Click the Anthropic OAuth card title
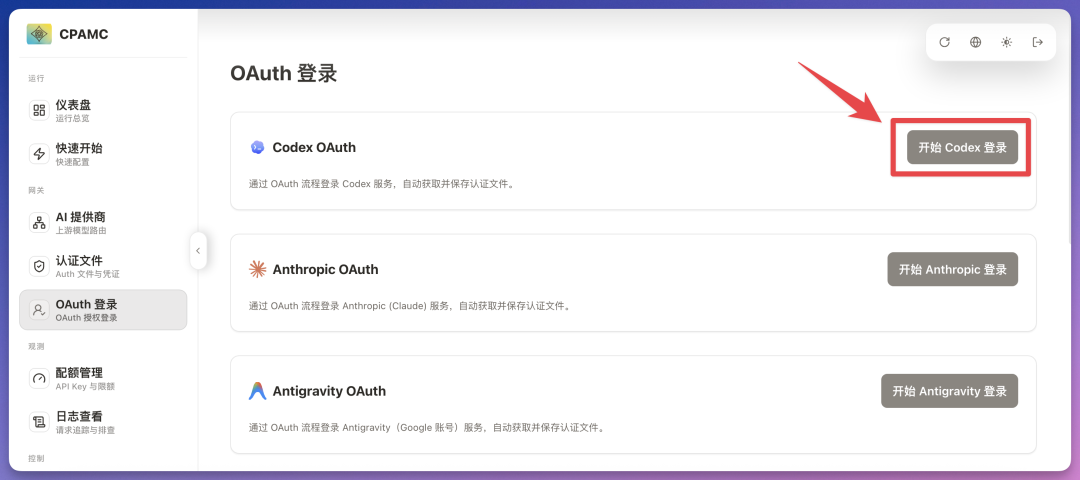 tap(326, 269)
